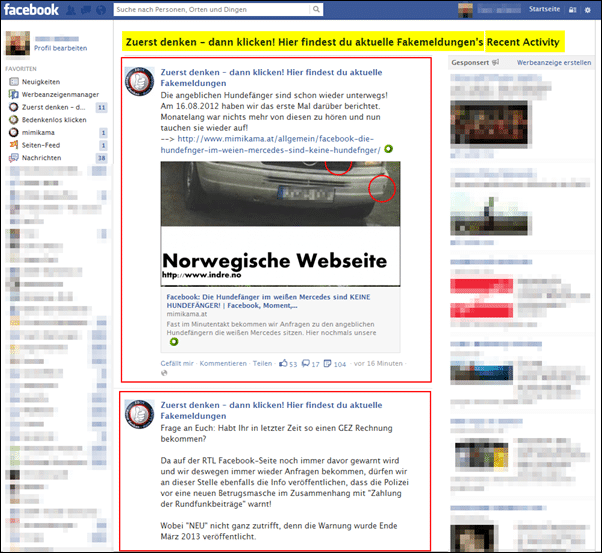
Task: Open second post's page name title
Action: tap(271, 410)
